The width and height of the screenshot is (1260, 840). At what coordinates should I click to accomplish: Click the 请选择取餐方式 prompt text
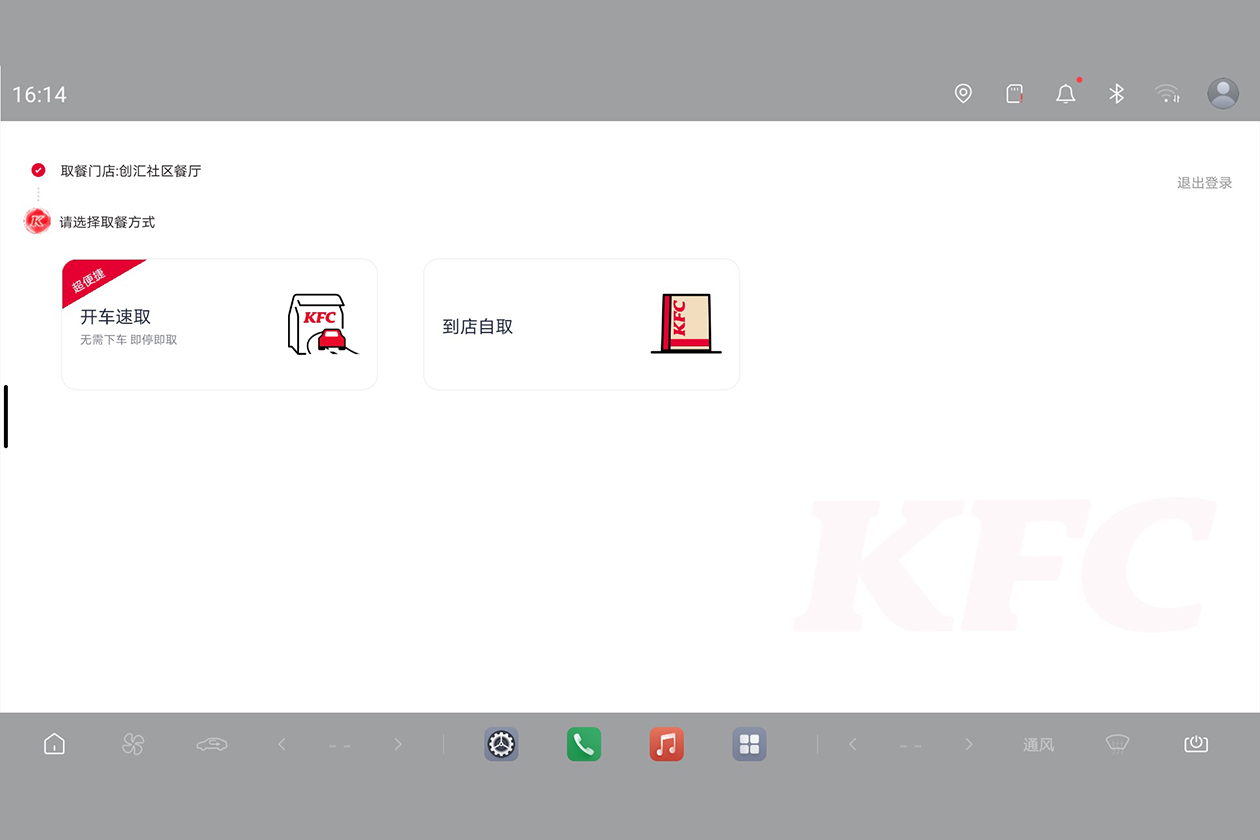point(107,222)
